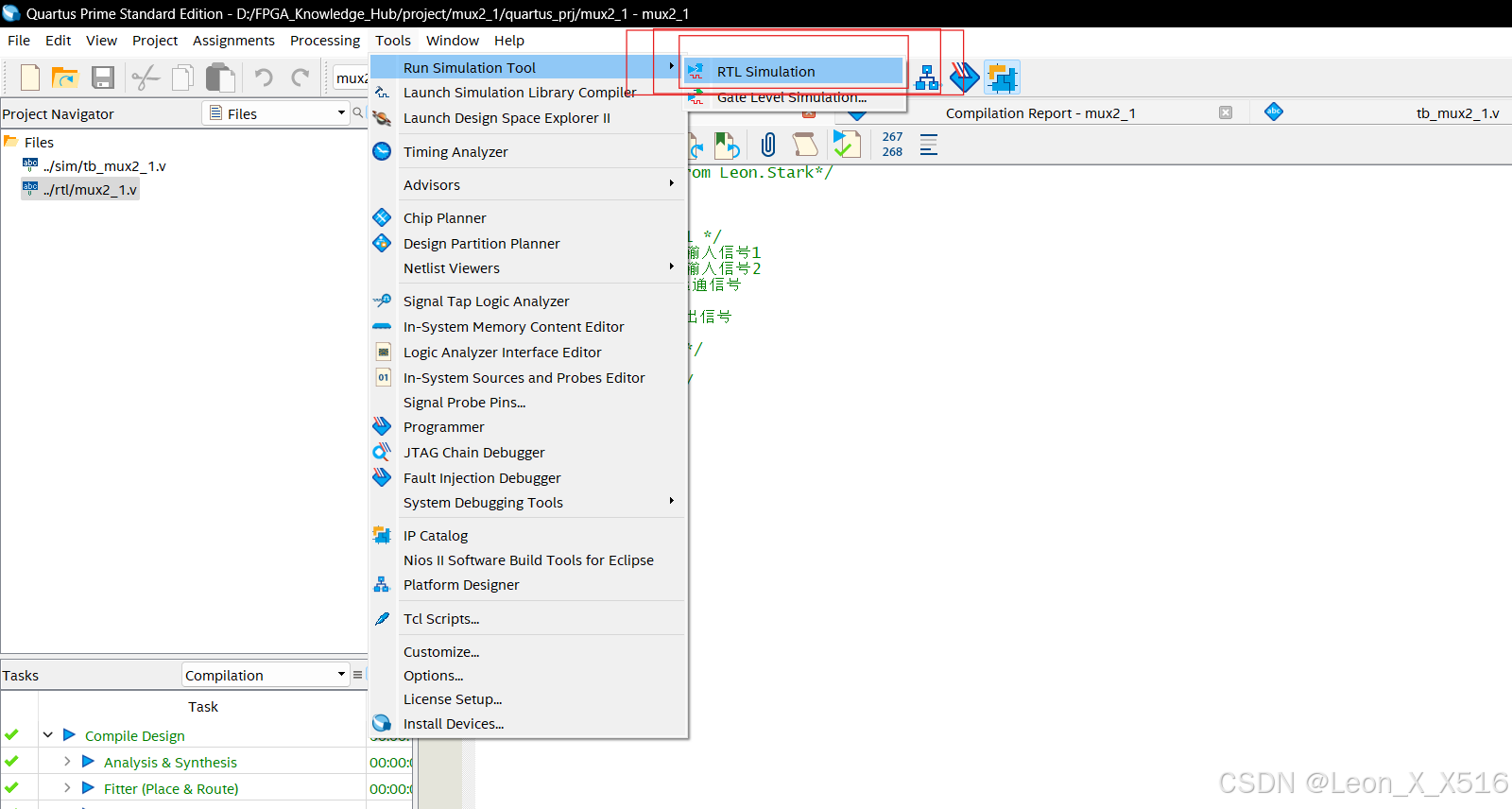The image size is (1512, 809).
Task: Open the Run Simulation Tool submenu
Action: coord(528,67)
